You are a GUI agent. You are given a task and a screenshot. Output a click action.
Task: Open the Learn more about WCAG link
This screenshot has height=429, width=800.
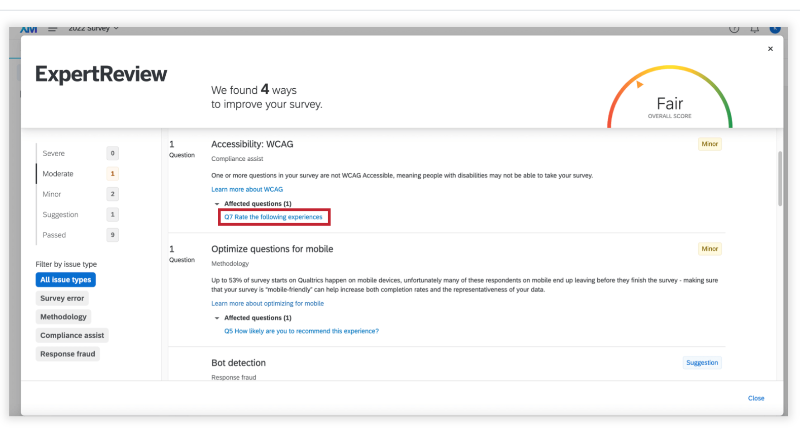pyautogui.click(x=247, y=189)
